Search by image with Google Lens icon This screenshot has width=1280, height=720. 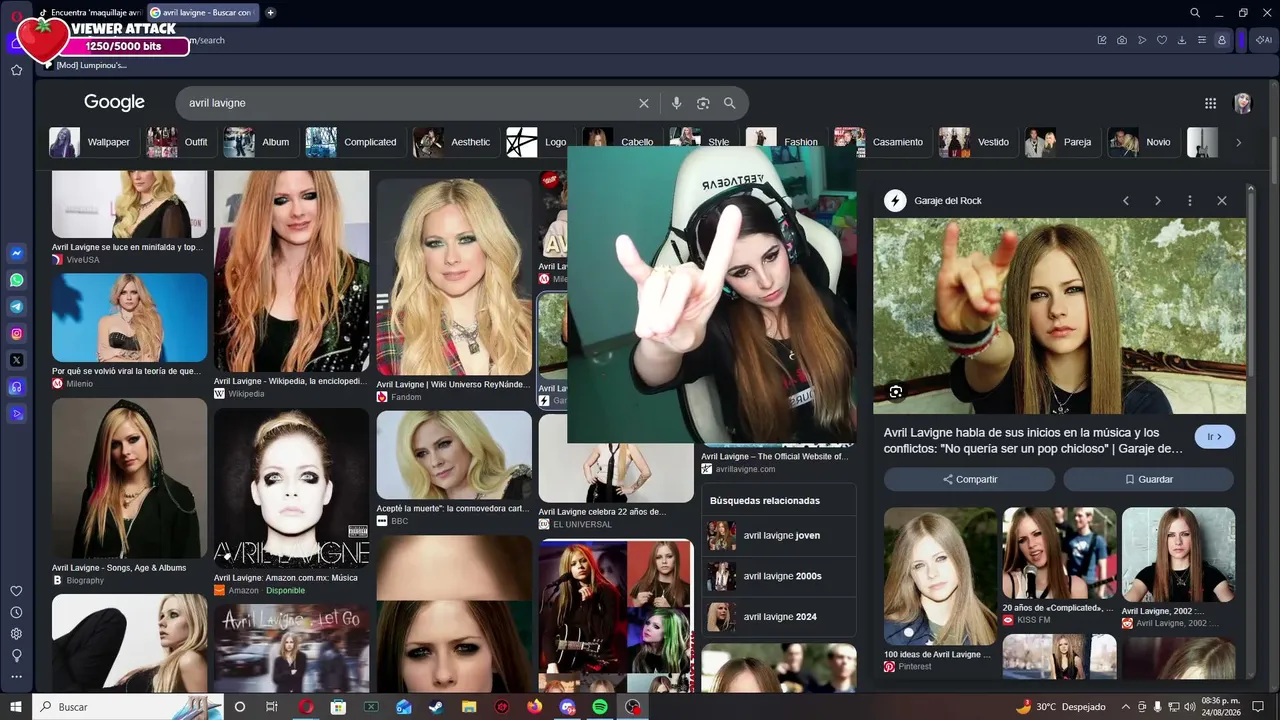pos(703,103)
